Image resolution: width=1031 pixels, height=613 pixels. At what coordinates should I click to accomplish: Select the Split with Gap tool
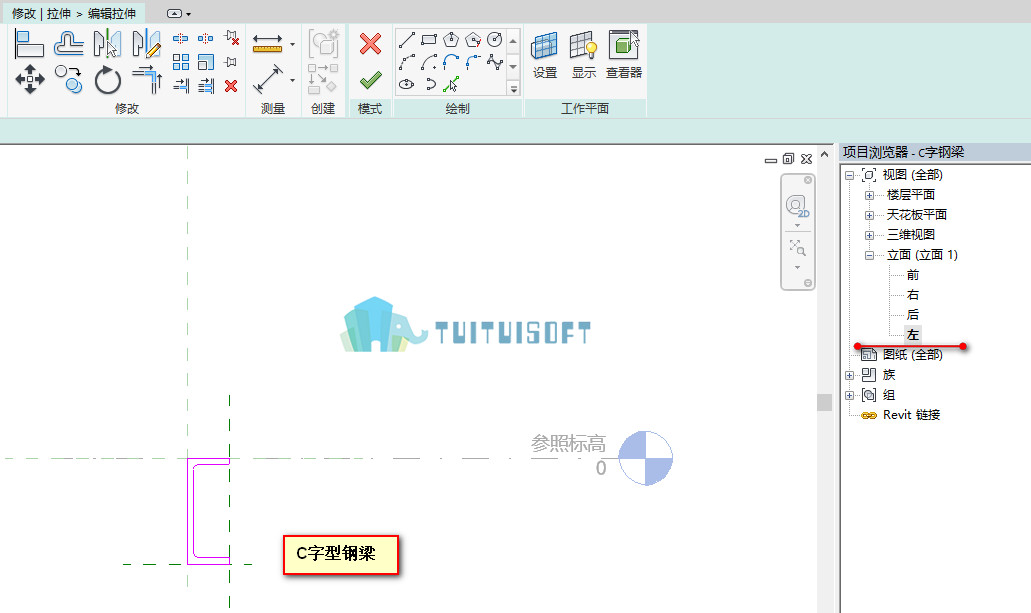pos(205,38)
